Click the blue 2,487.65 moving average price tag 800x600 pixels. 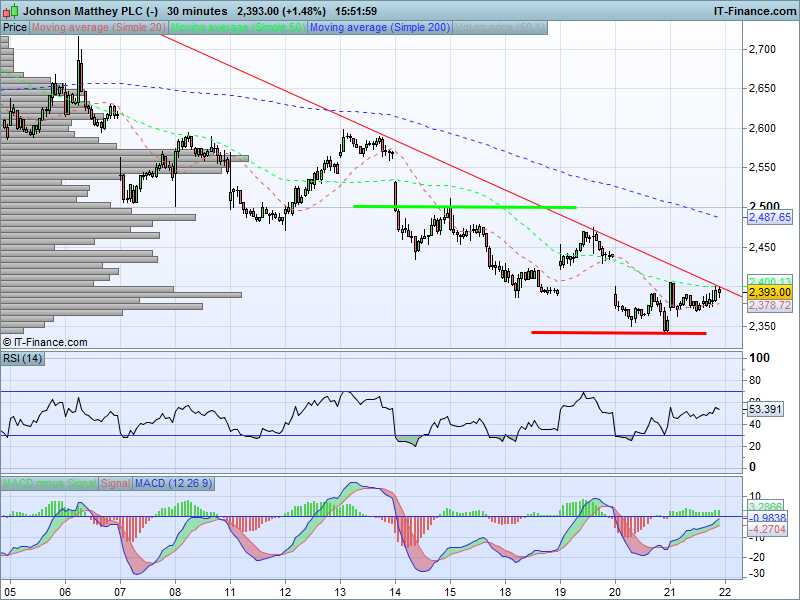coord(769,217)
